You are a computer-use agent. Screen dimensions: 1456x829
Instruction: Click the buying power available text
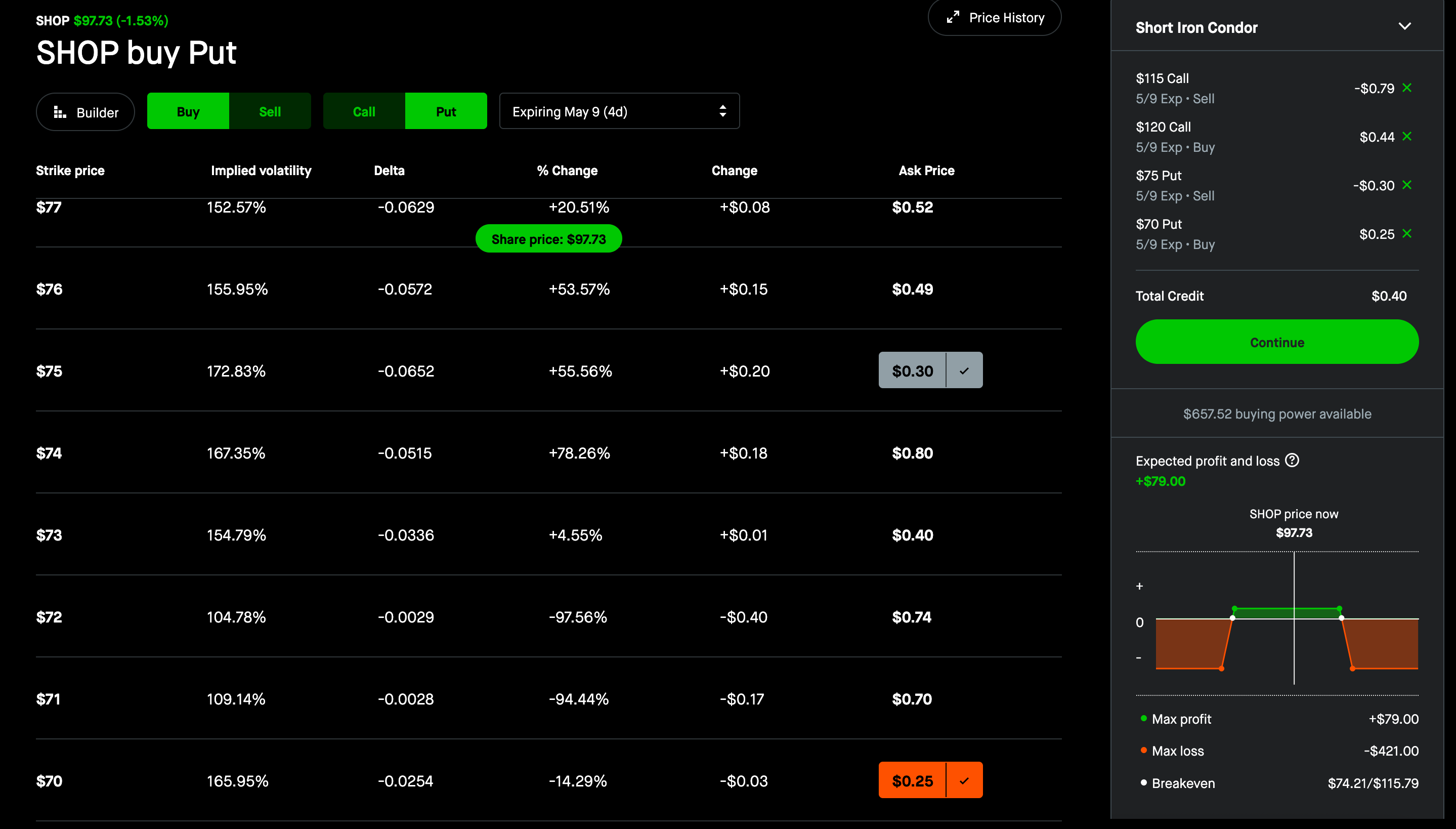tap(1277, 414)
